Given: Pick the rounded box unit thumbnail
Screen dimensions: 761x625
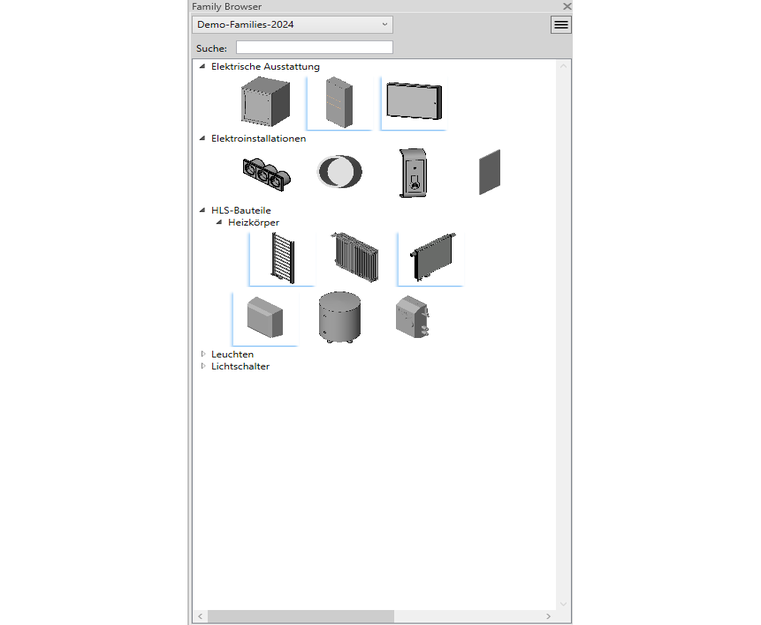Looking at the screenshot, I should pyautogui.click(x=265, y=318).
